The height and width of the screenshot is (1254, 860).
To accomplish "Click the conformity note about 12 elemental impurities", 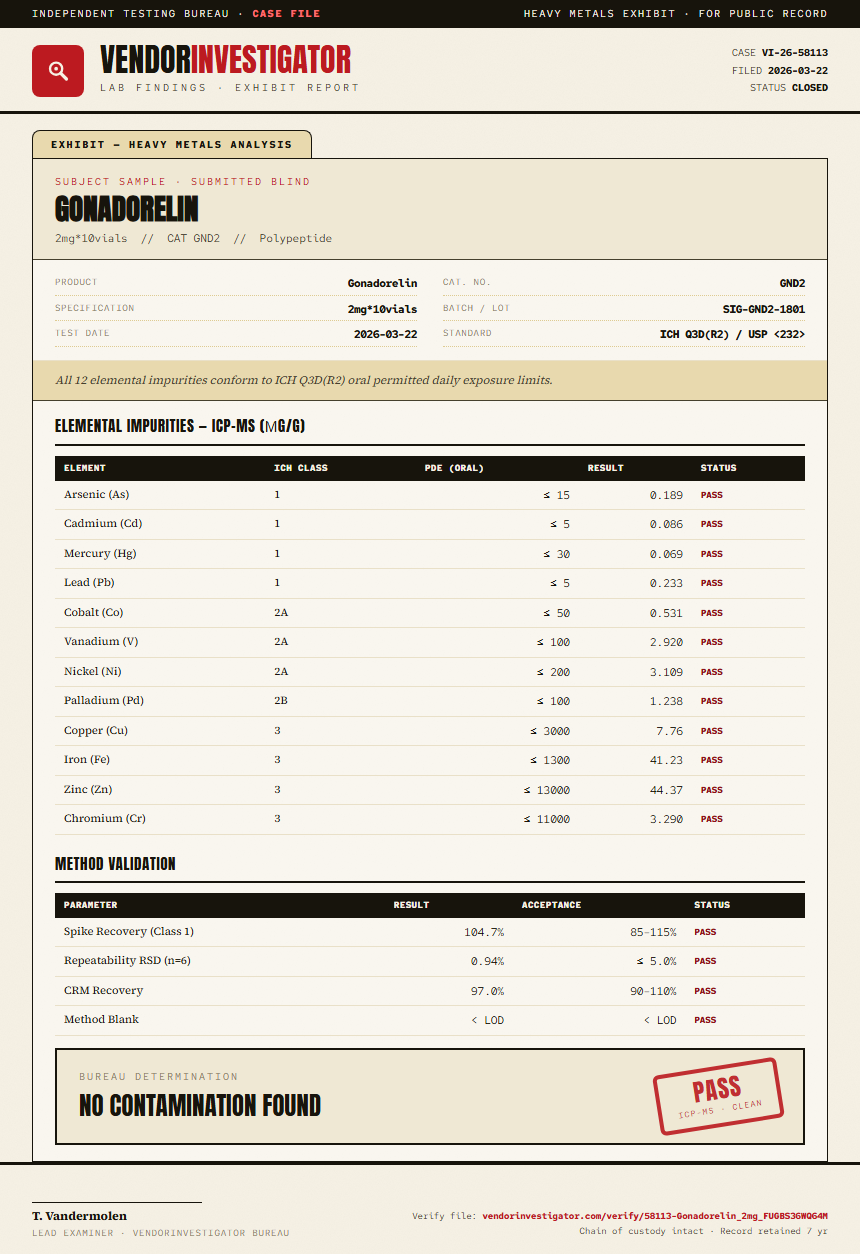I will [x=304, y=380].
